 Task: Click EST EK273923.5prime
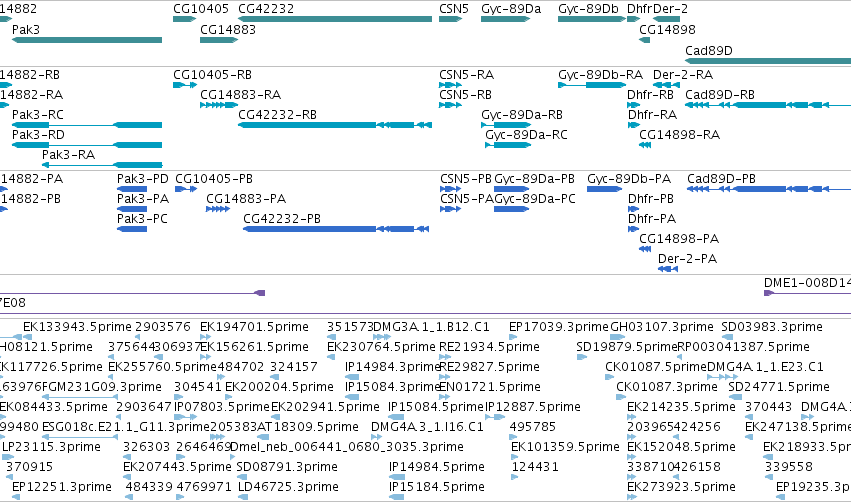click(x=632, y=498)
